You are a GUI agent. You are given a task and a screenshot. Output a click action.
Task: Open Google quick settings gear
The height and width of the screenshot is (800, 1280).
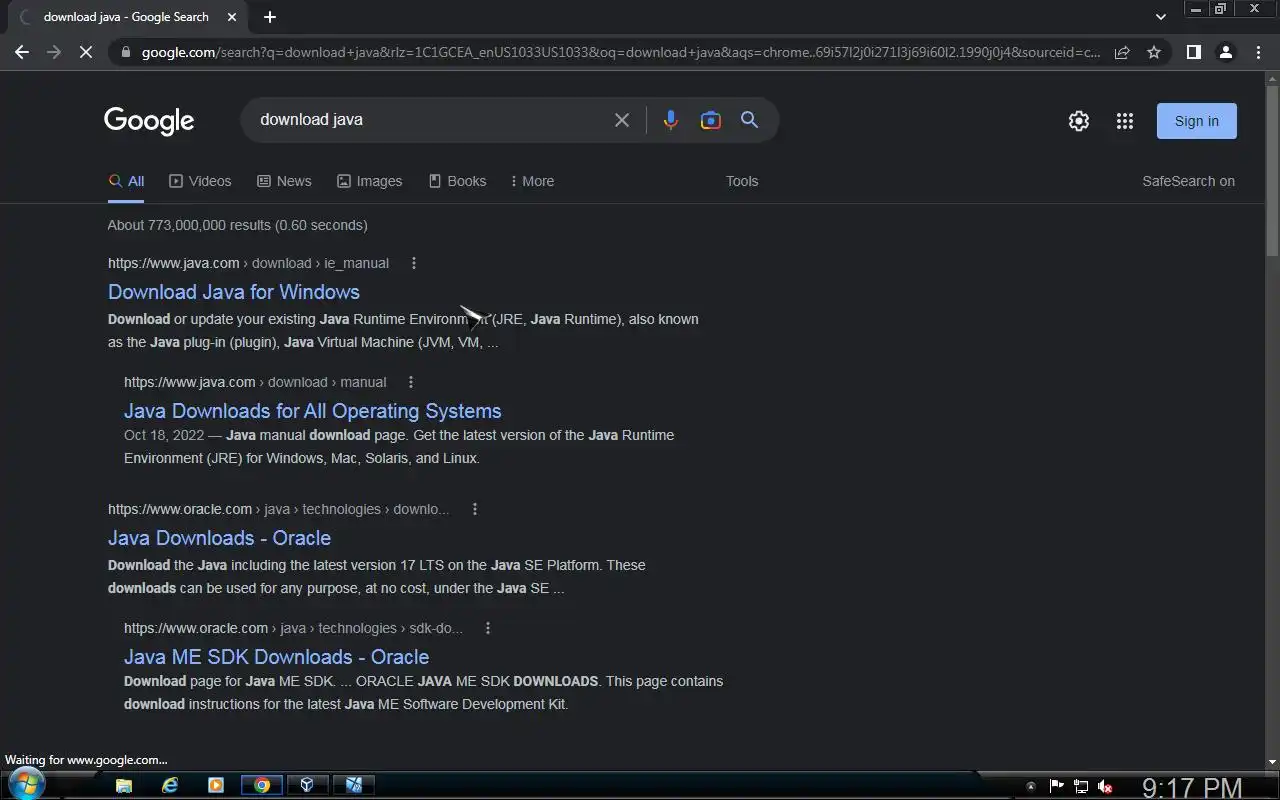click(x=1078, y=121)
